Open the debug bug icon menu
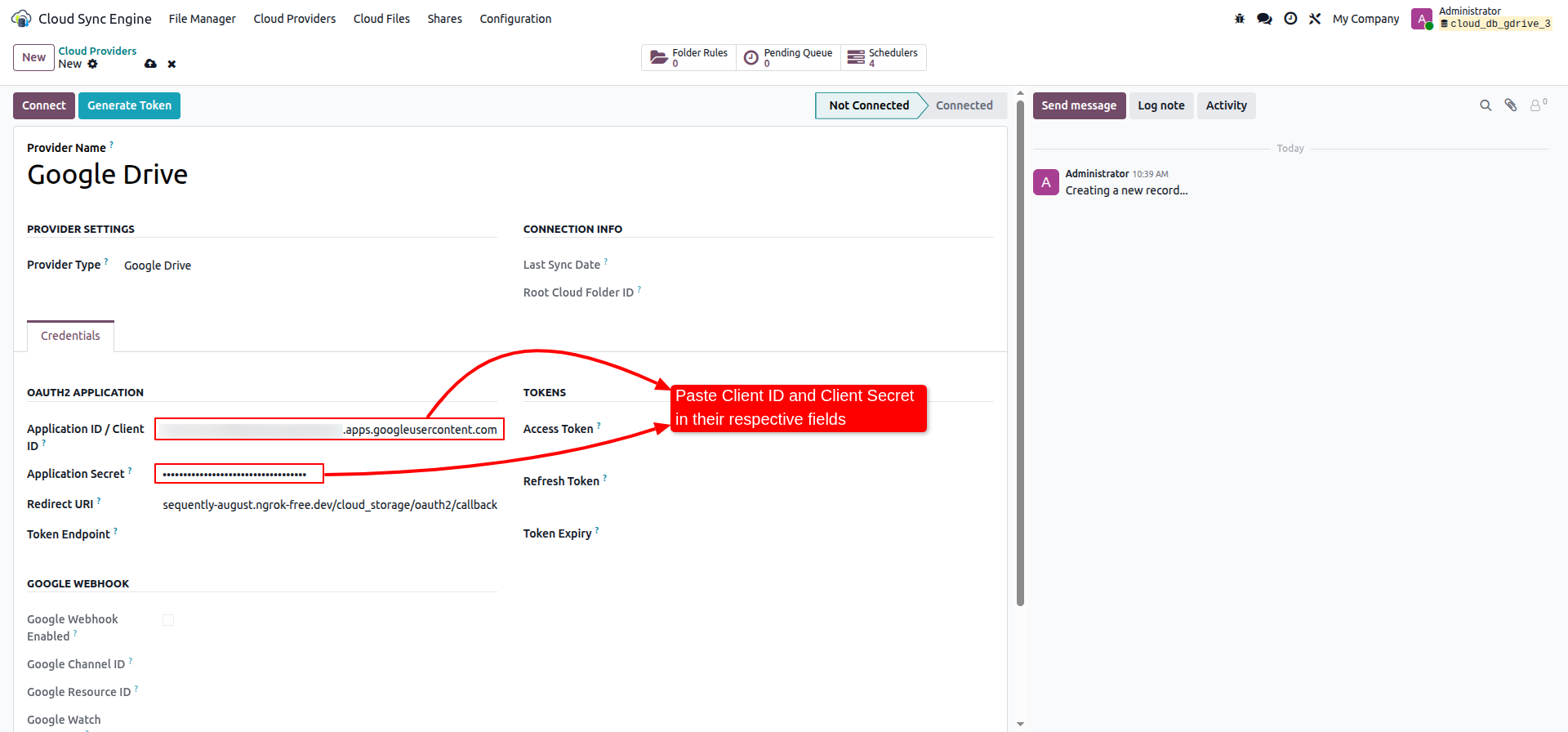 (1240, 19)
